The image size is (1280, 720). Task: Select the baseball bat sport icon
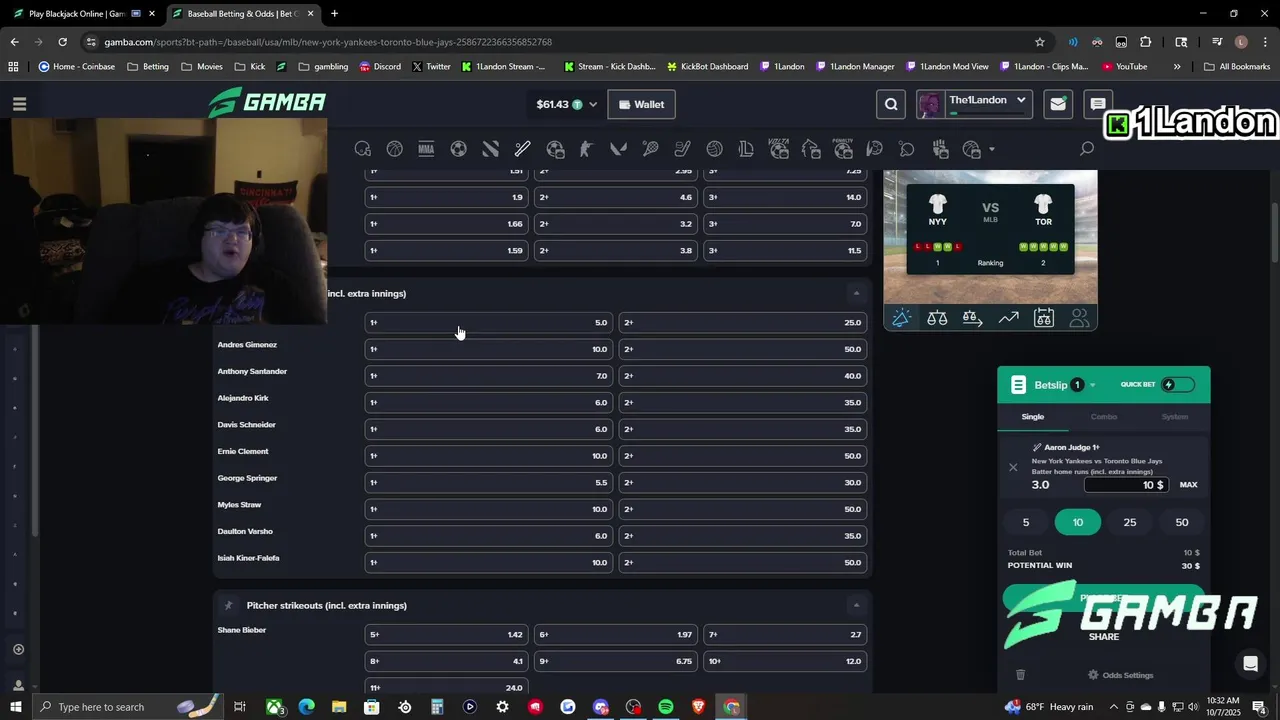tap(522, 149)
